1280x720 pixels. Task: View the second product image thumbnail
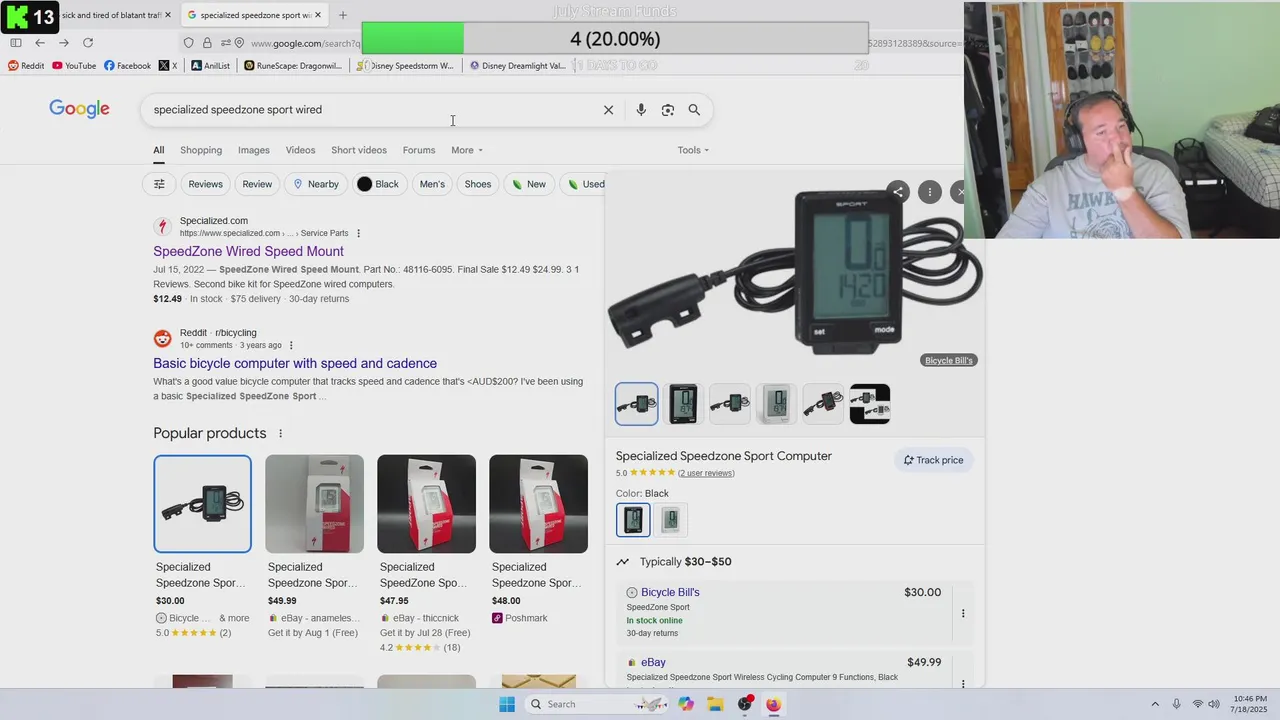point(683,404)
